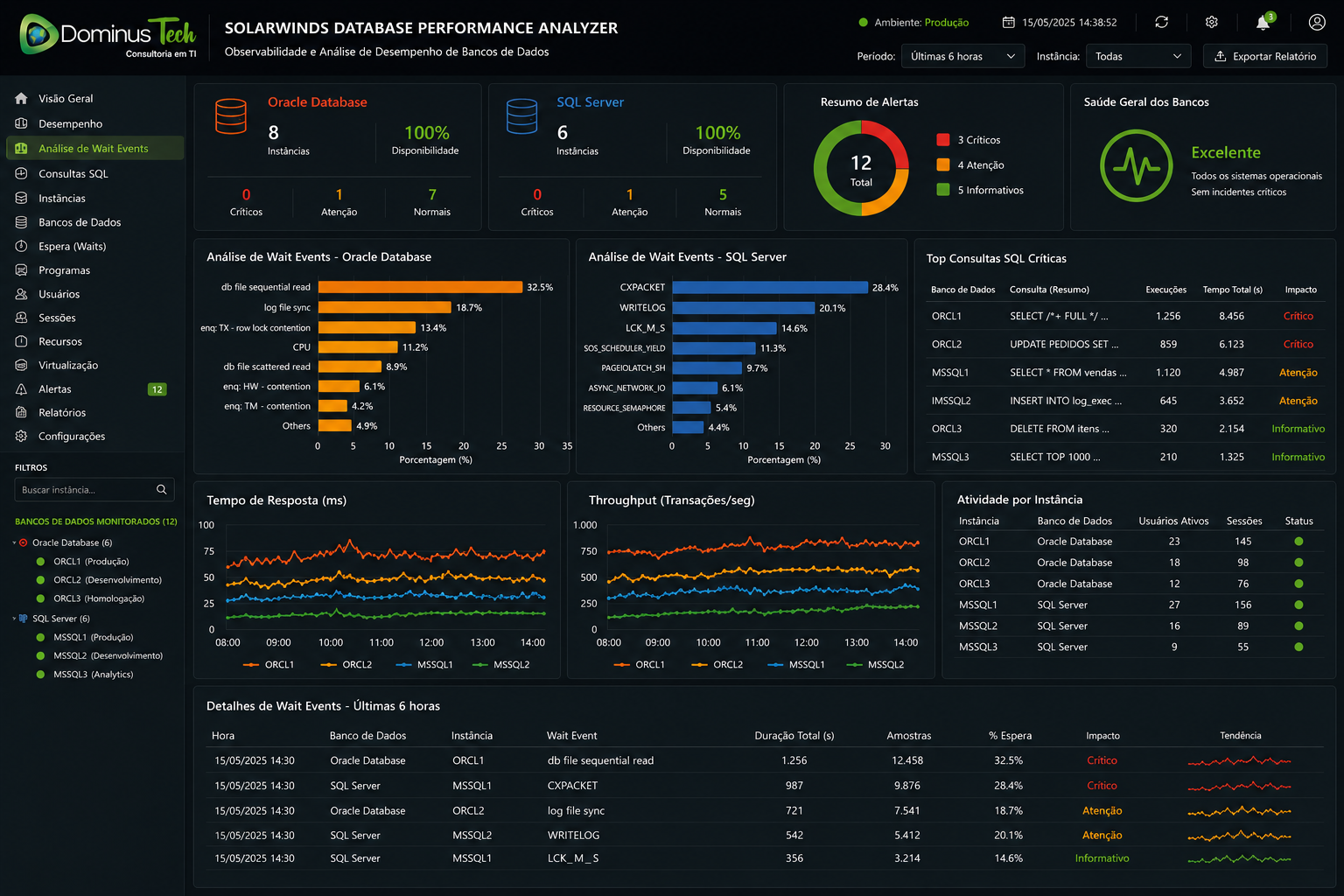Toggle ORCL2 legend in Tempo de Resposta

click(346, 664)
